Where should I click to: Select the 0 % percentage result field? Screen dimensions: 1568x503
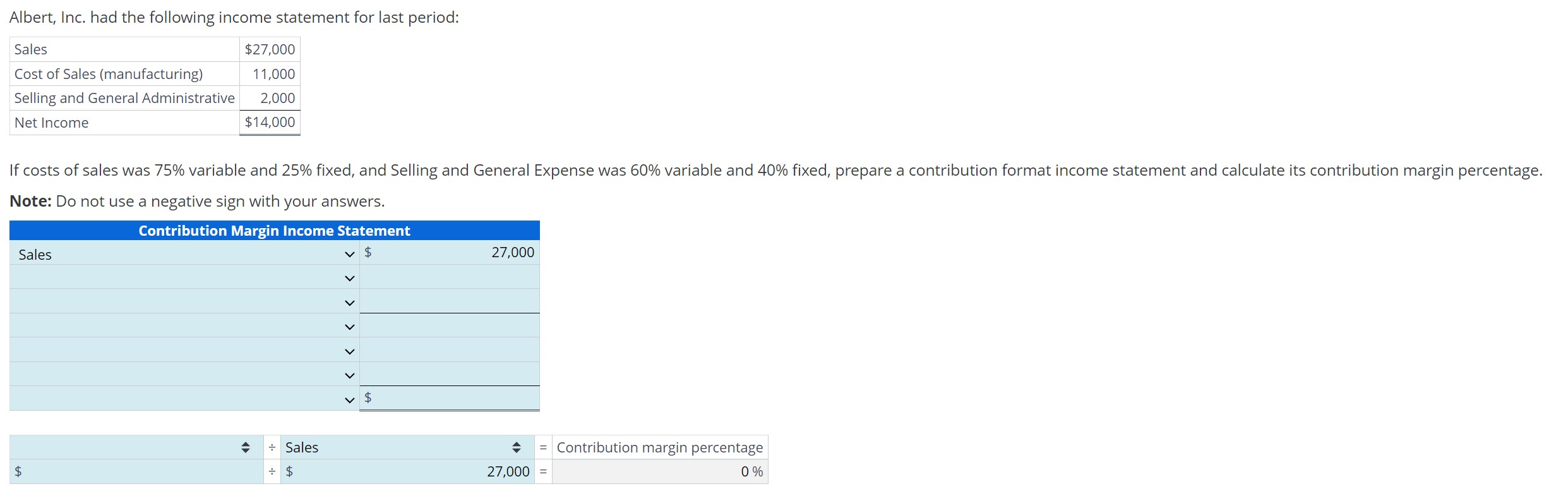[659, 471]
